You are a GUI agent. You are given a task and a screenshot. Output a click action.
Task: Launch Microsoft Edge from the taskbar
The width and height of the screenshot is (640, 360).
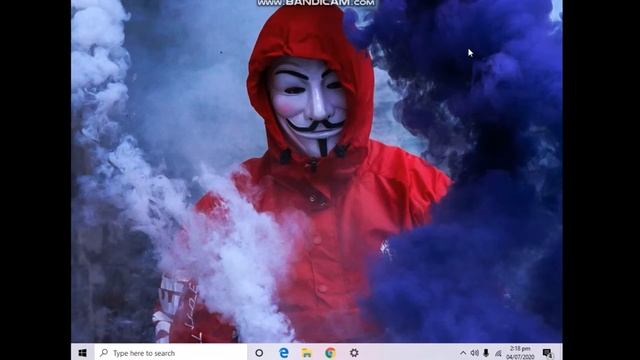pyautogui.click(x=283, y=353)
